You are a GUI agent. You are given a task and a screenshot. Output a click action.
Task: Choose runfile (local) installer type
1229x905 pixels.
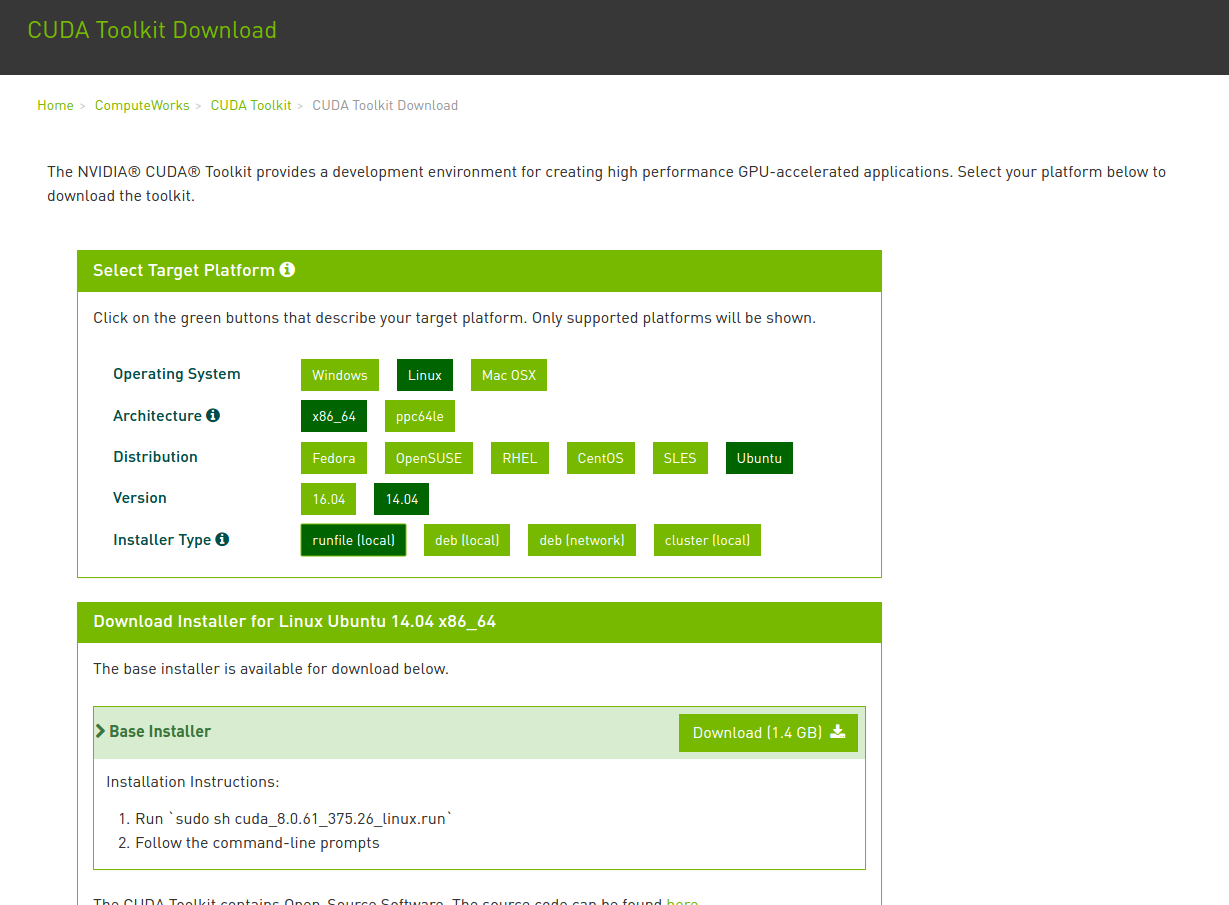pos(354,540)
